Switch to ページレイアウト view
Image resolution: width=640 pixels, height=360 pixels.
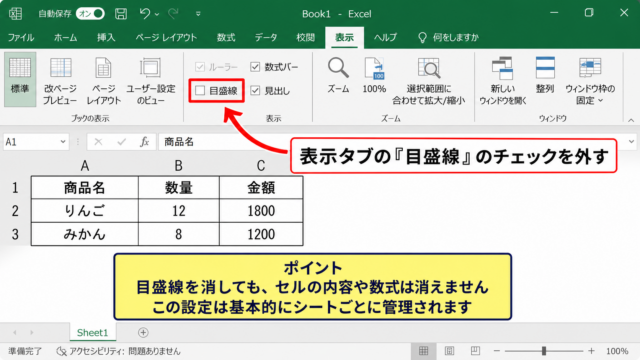(103, 80)
